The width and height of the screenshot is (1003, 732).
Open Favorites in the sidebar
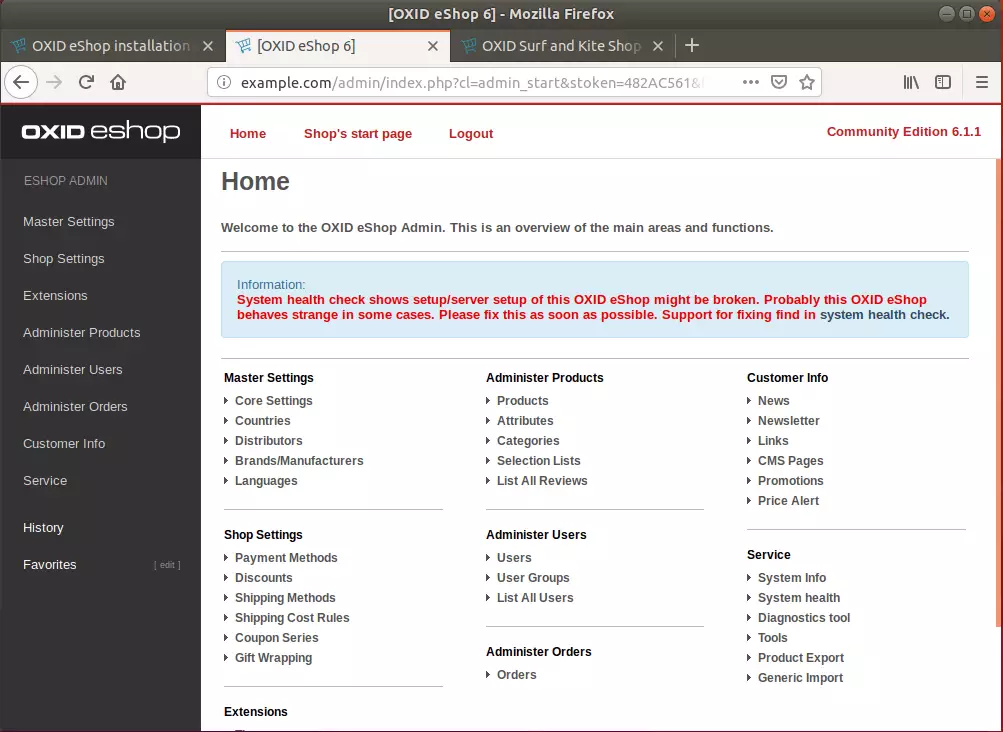point(49,565)
